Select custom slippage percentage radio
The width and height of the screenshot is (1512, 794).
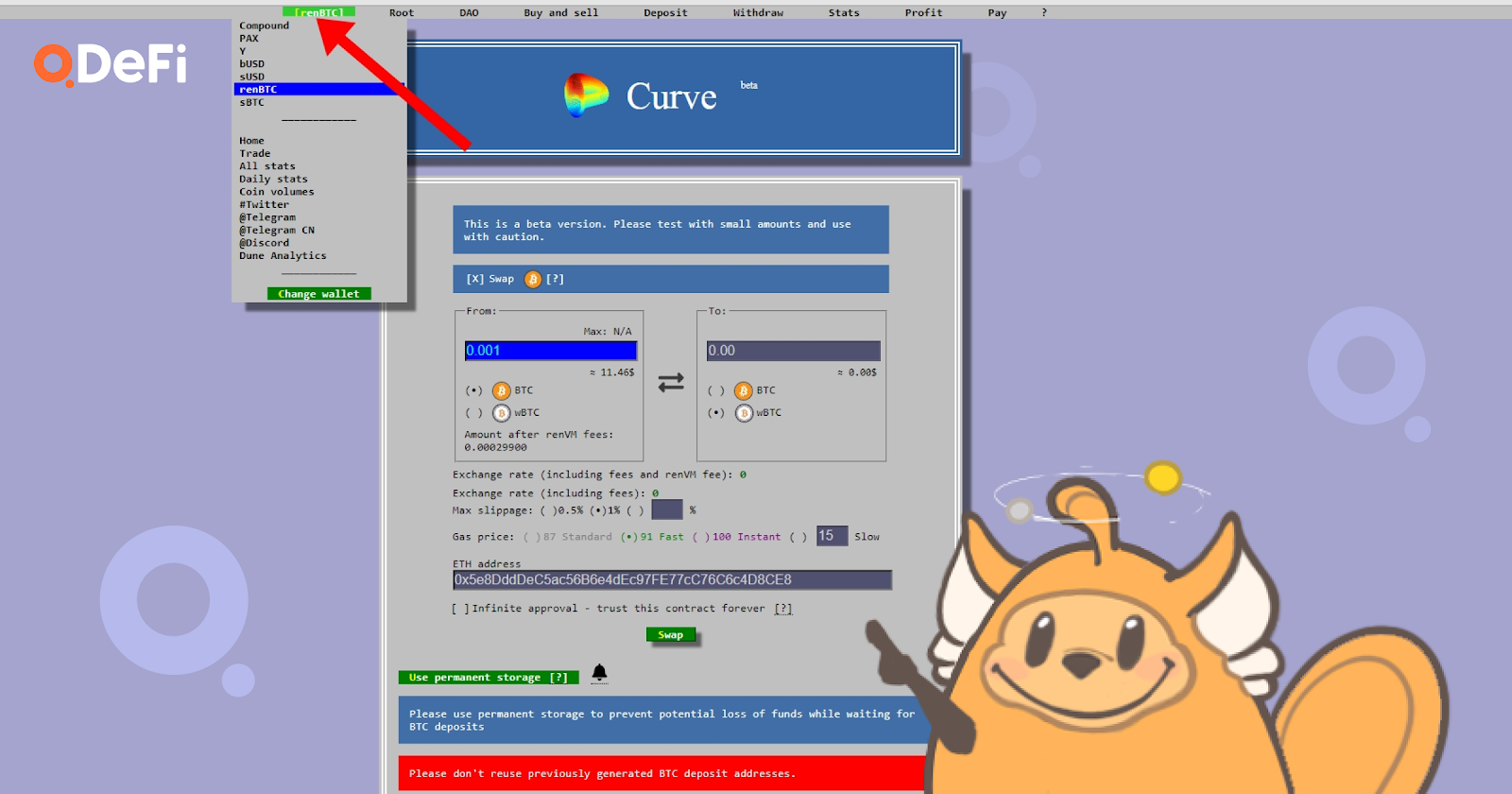pos(635,510)
